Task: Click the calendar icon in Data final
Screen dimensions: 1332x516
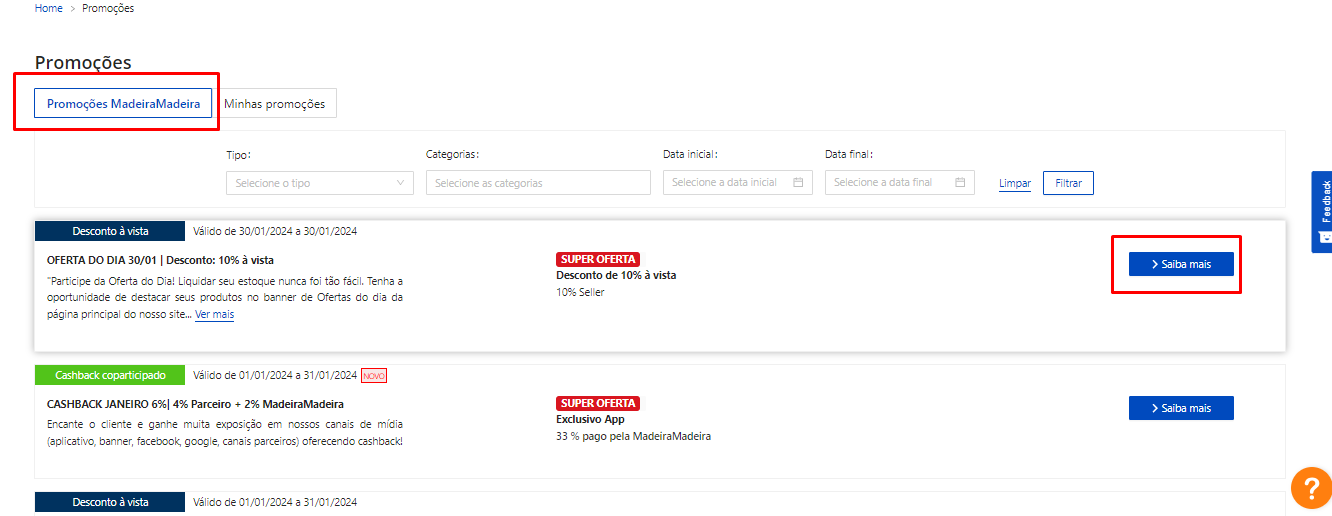Action: (x=960, y=183)
